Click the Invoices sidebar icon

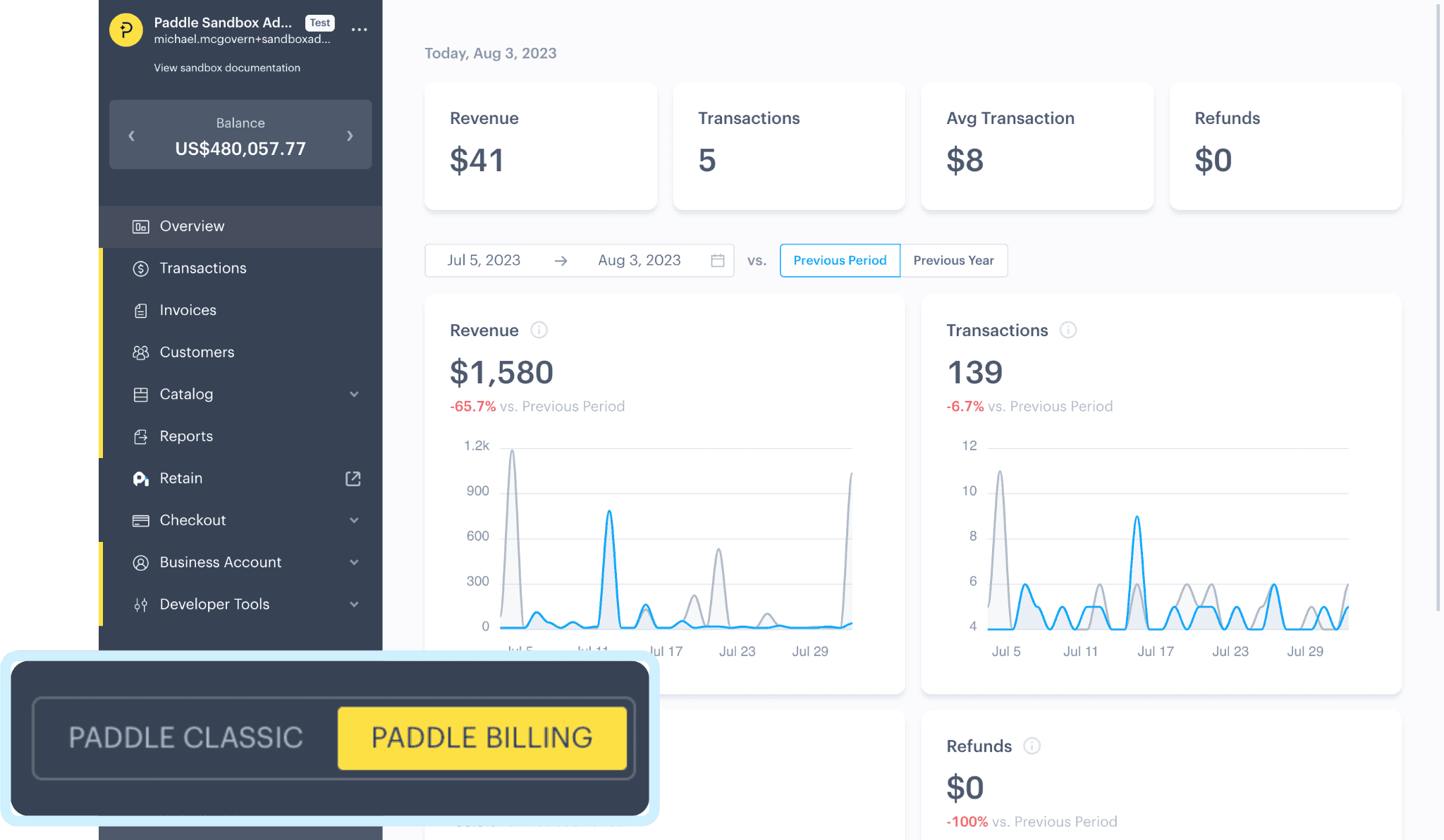pos(141,311)
